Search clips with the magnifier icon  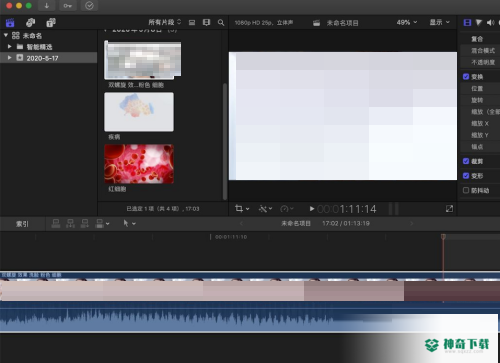click(221, 22)
